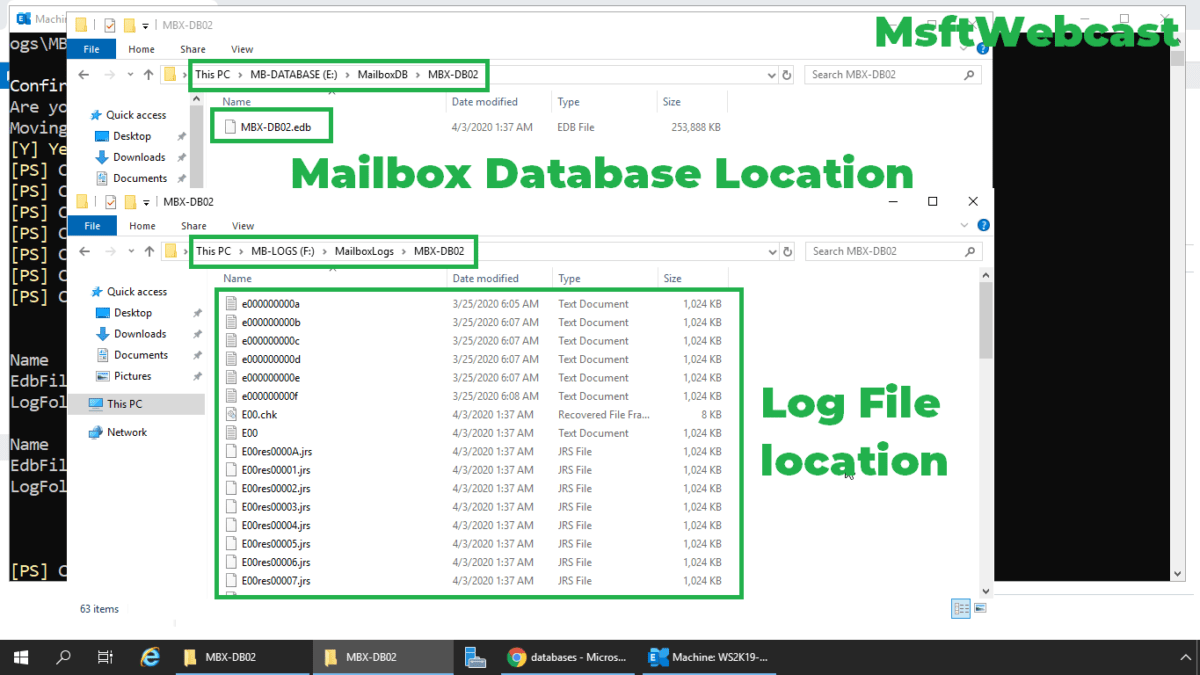Open the File menu
1200x675 pixels.
tap(92, 225)
